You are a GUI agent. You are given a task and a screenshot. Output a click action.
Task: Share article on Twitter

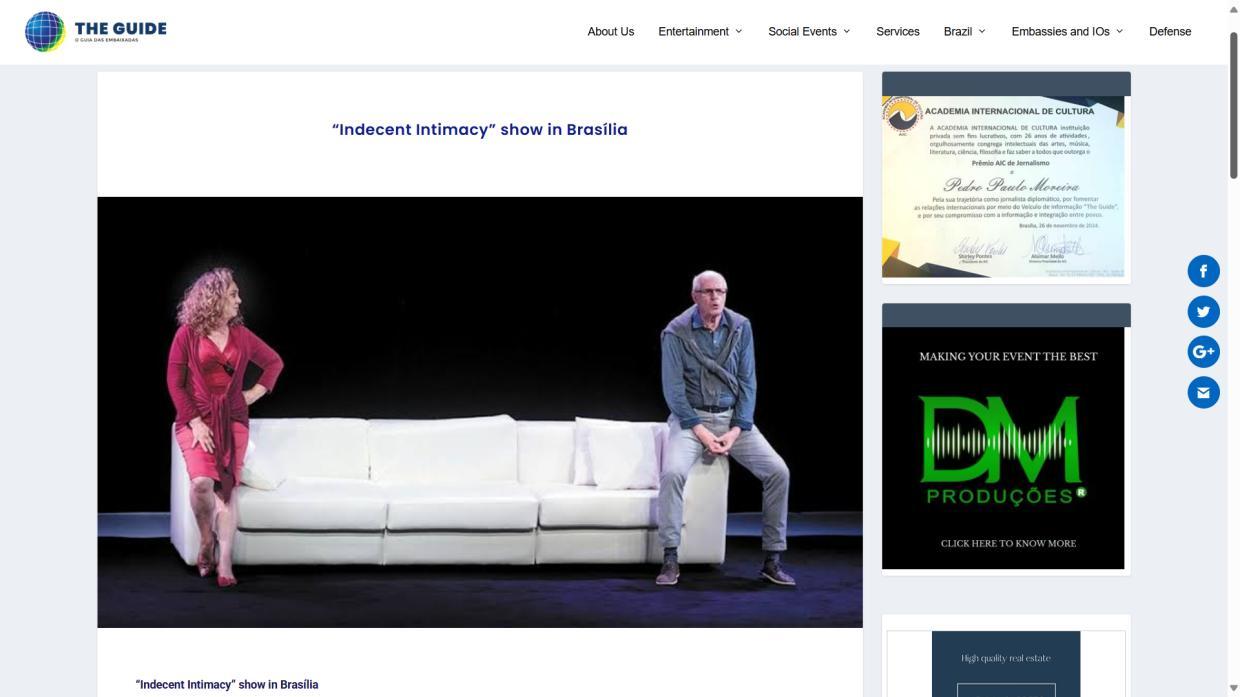1203,311
